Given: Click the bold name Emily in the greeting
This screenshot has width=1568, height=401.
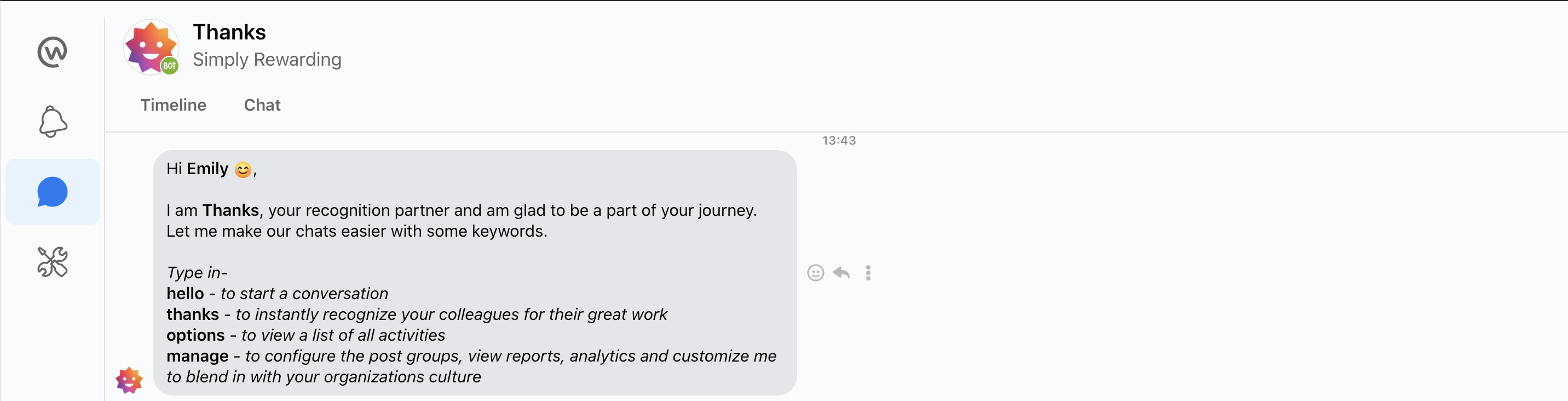Looking at the screenshot, I should (x=207, y=169).
